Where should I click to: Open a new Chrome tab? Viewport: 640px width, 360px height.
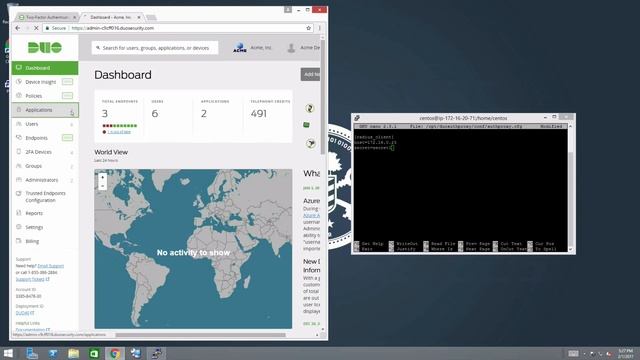point(151,17)
